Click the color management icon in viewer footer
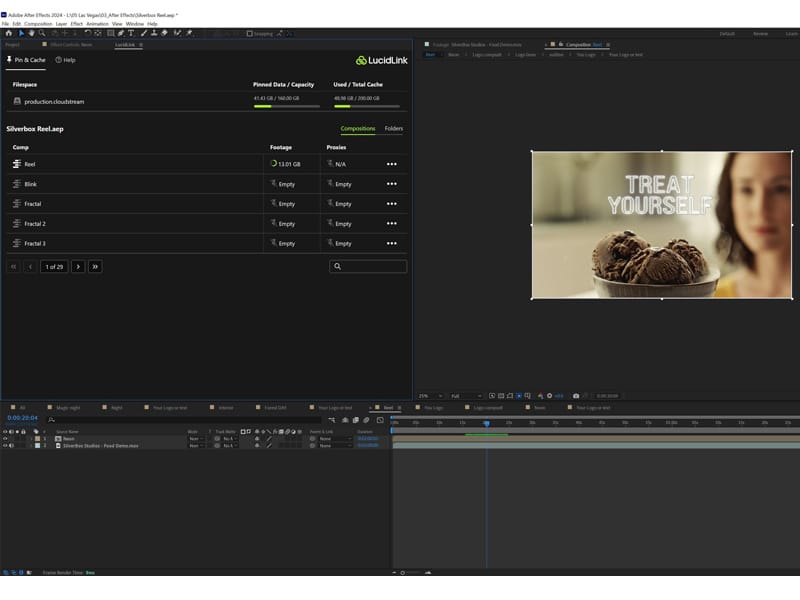 tap(540, 396)
